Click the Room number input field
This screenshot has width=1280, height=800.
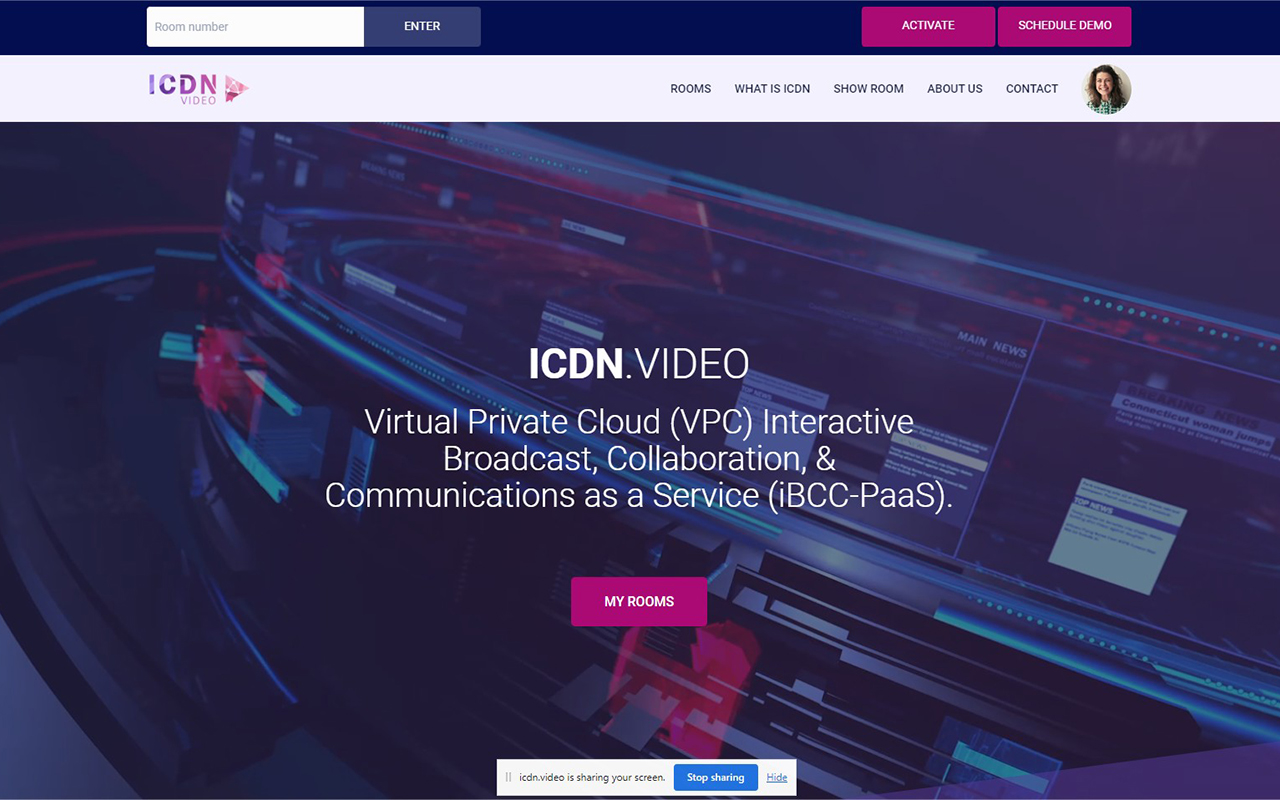point(255,27)
